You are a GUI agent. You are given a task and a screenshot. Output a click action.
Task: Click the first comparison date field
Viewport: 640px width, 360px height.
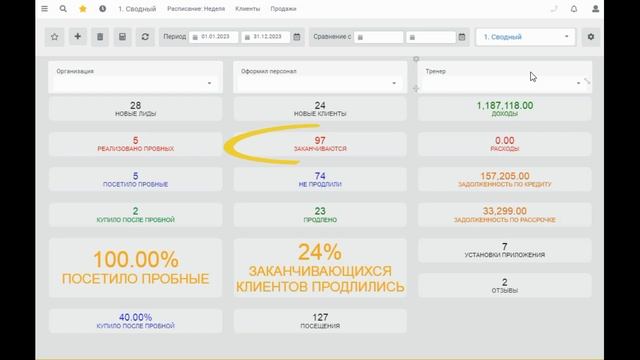coord(379,37)
